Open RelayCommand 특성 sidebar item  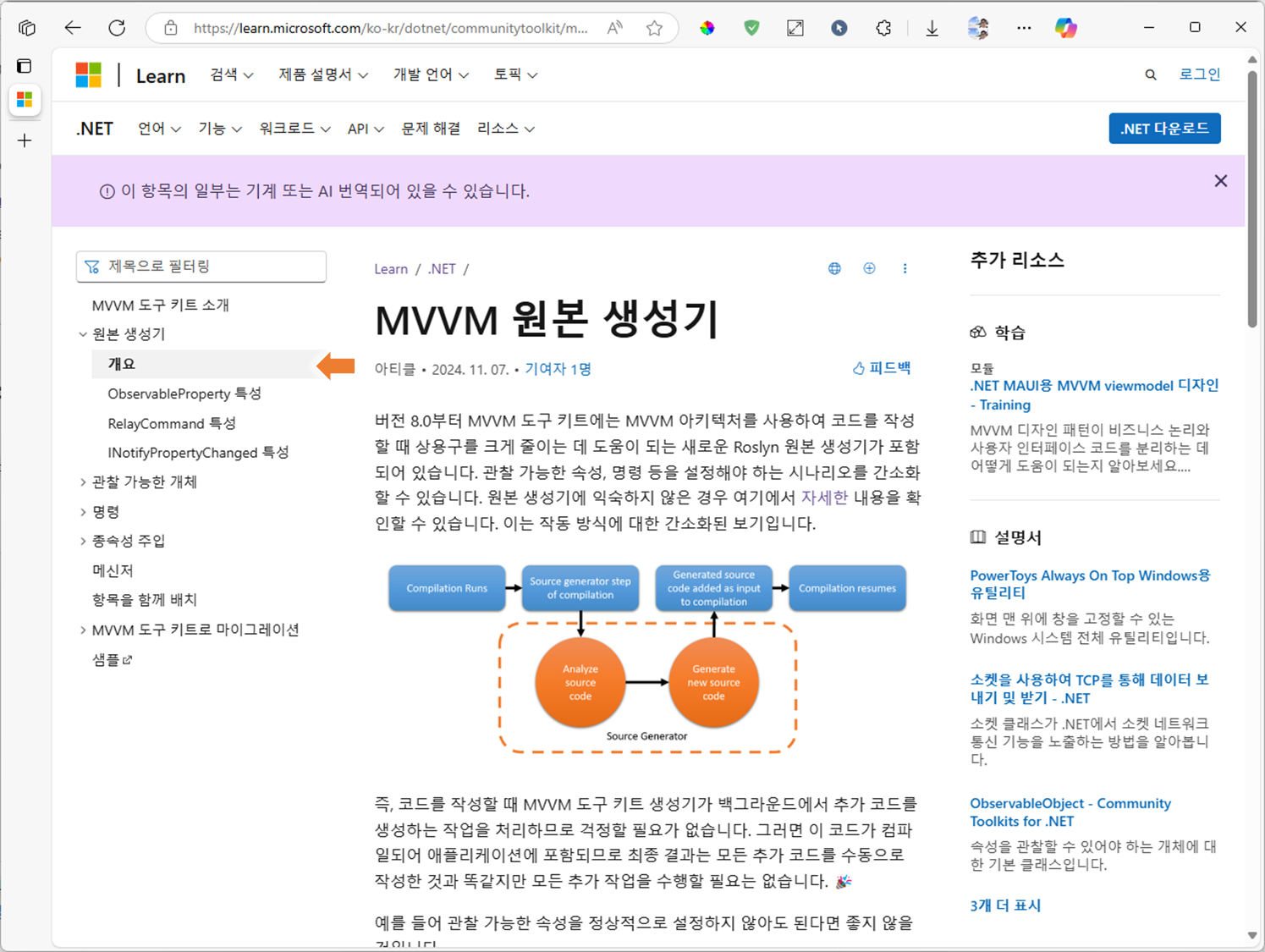pyautogui.click(x=172, y=423)
